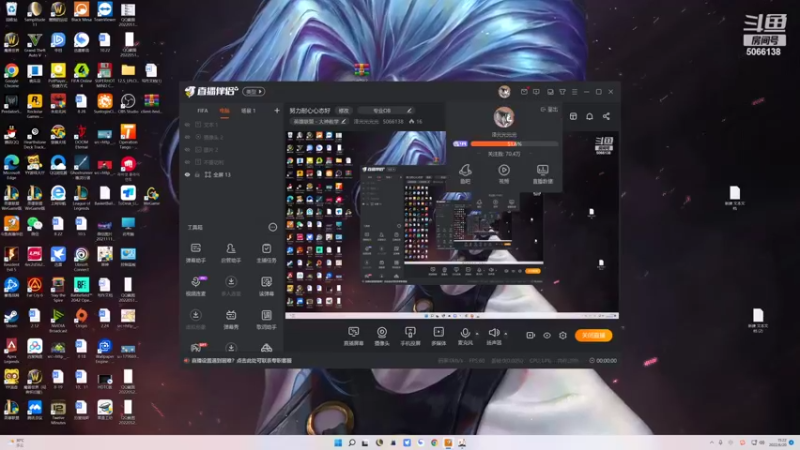This screenshot has height=450, width=800.
Task: Click the record video icon beside preview eye
Action: [x=531, y=335]
